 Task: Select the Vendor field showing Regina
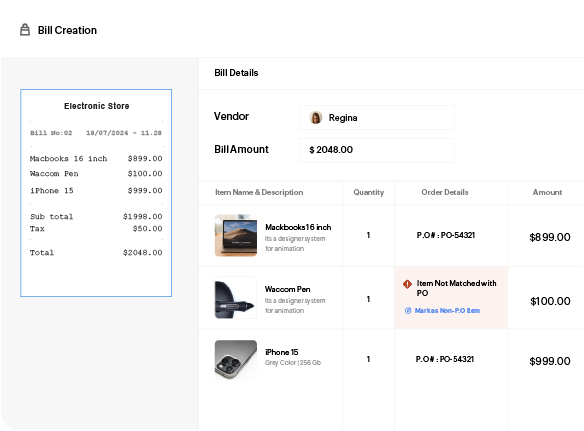[x=377, y=118]
